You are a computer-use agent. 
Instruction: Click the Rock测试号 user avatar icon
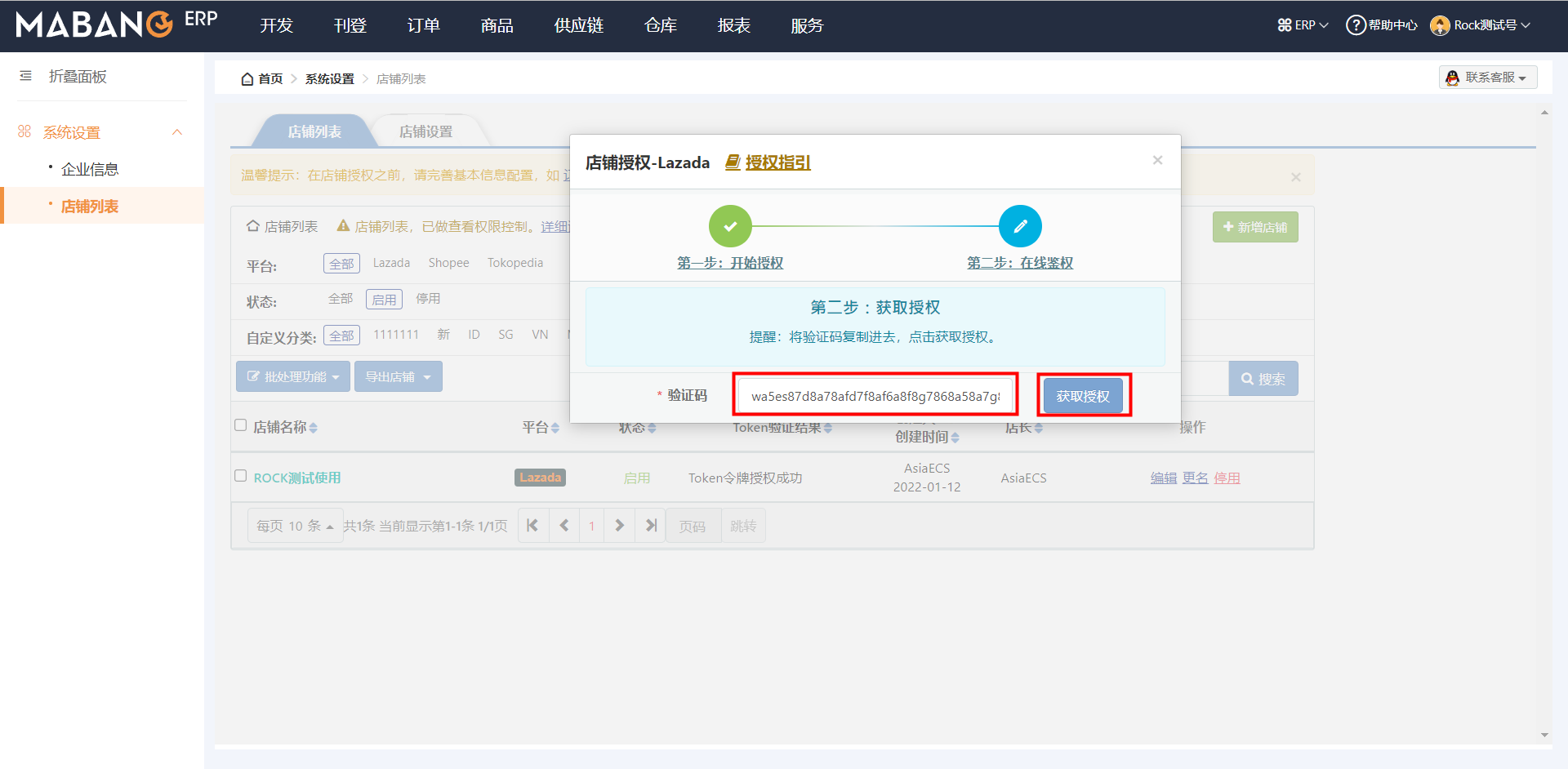coord(1440,25)
